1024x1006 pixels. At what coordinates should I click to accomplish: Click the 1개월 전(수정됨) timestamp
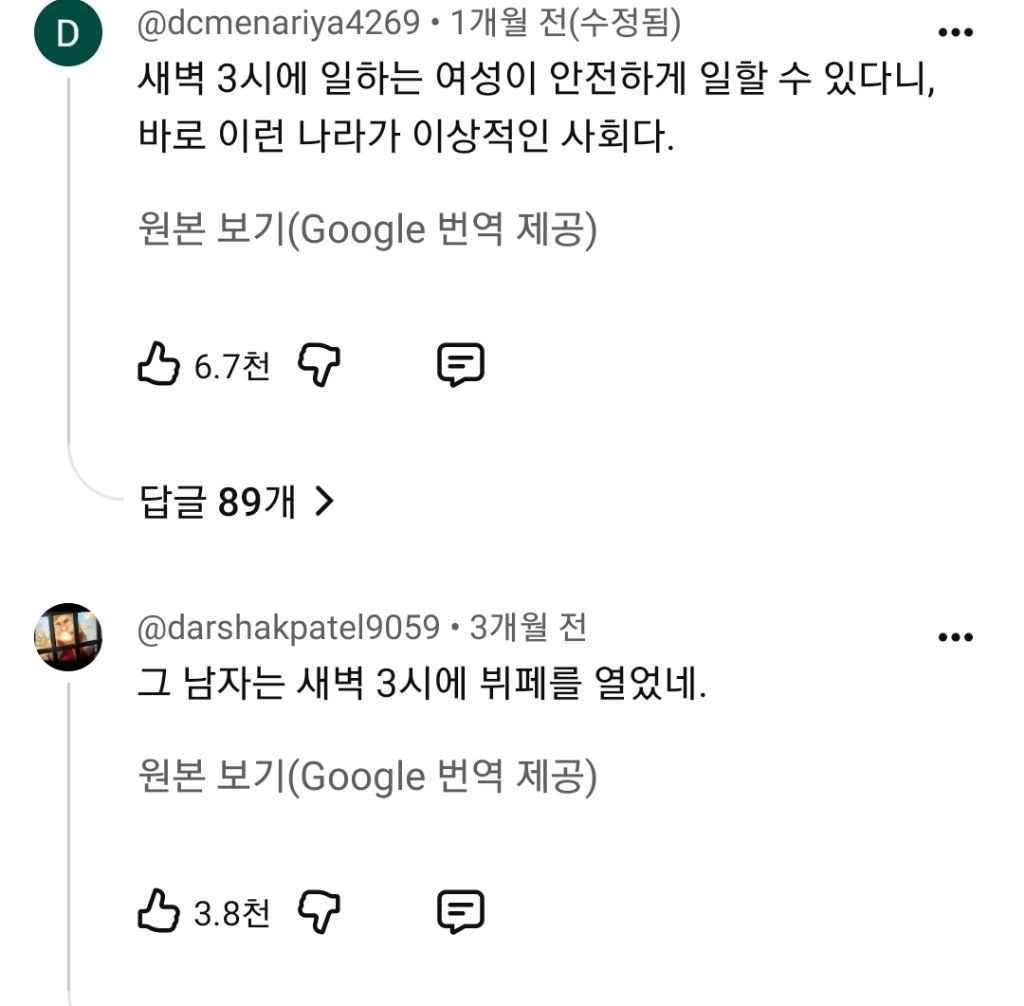(566, 24)
